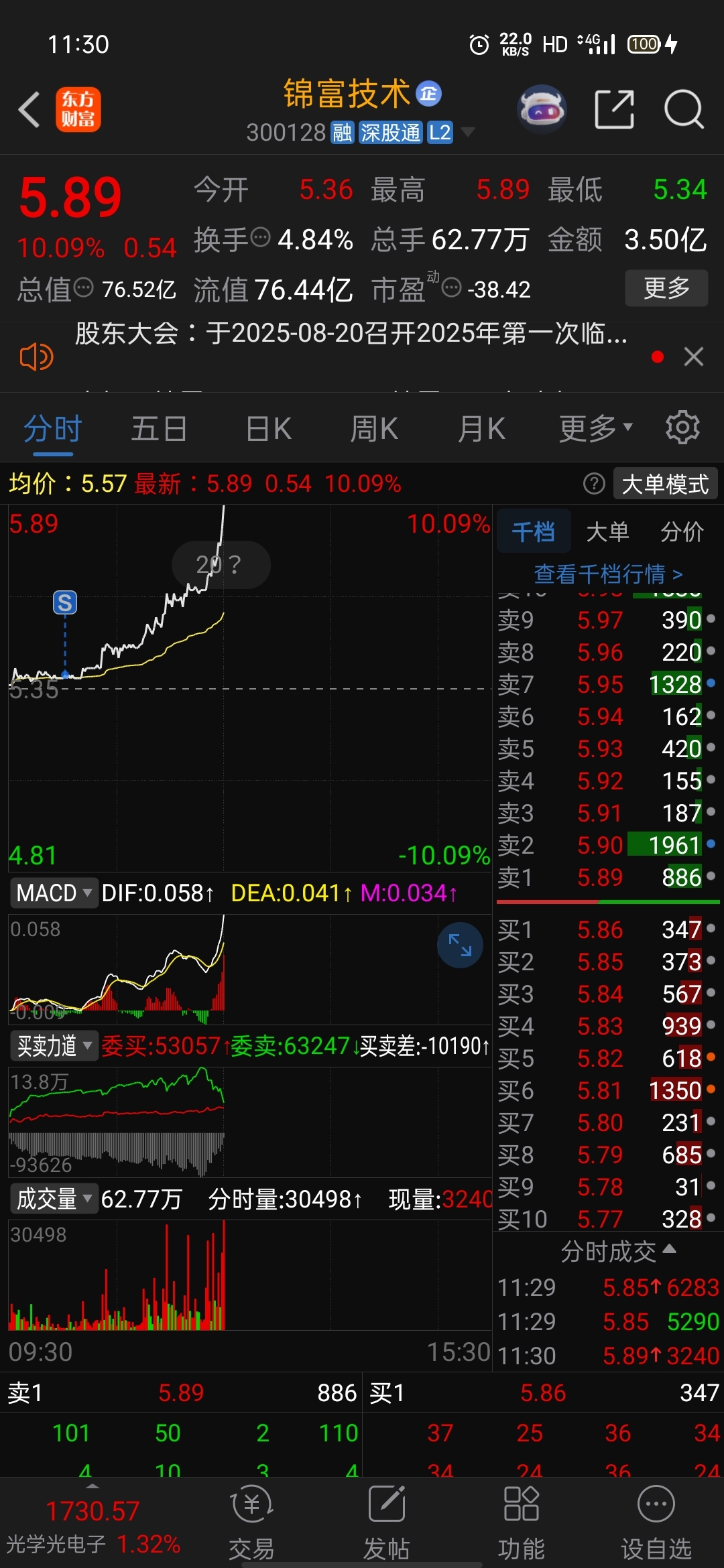The width and height of the screenshot is (724, 1568).
Task: Tap the volume bar chart
Action: [250, 1276]
